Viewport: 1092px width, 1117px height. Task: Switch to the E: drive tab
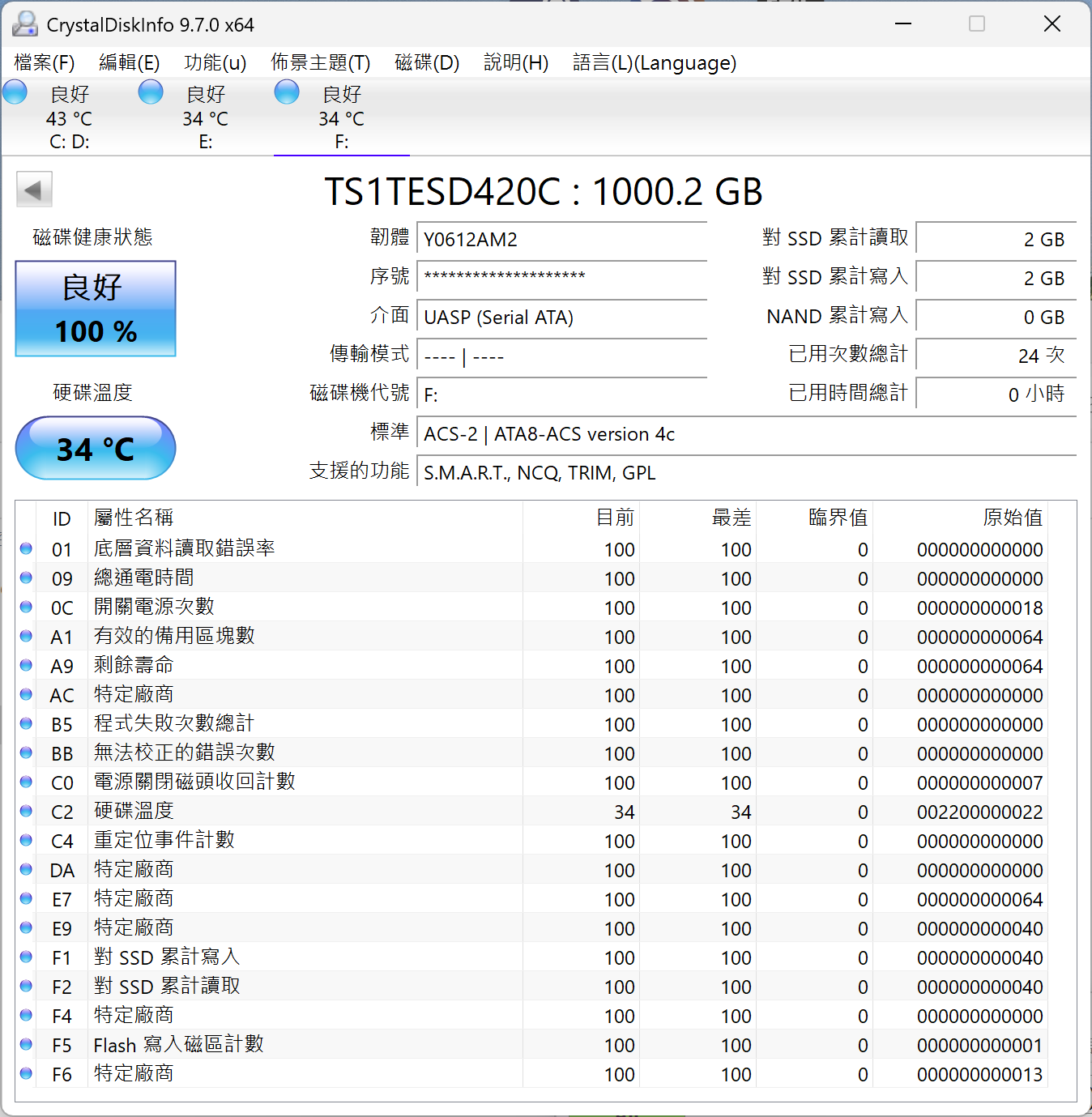pos(205,117)
